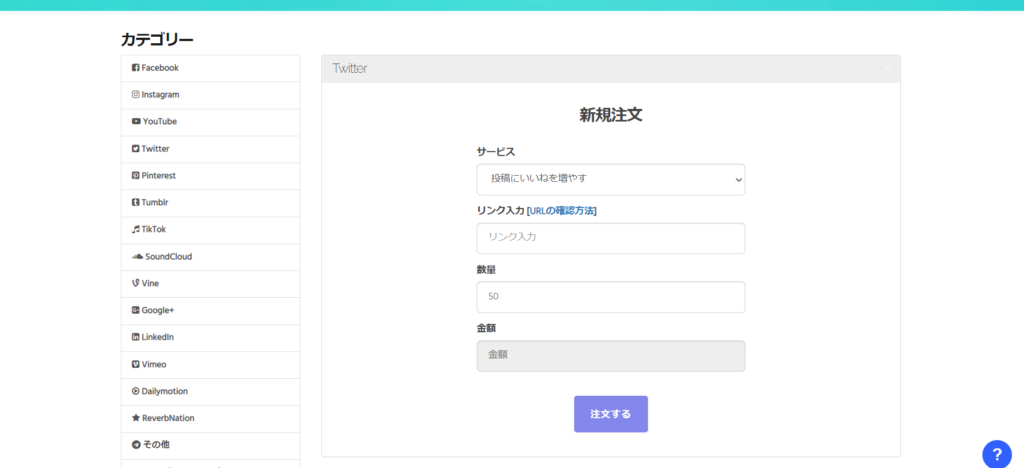The image size is (1024, 468).
Task: Choose the Pinterest icon in categories
Action: (x=136, y=176)
